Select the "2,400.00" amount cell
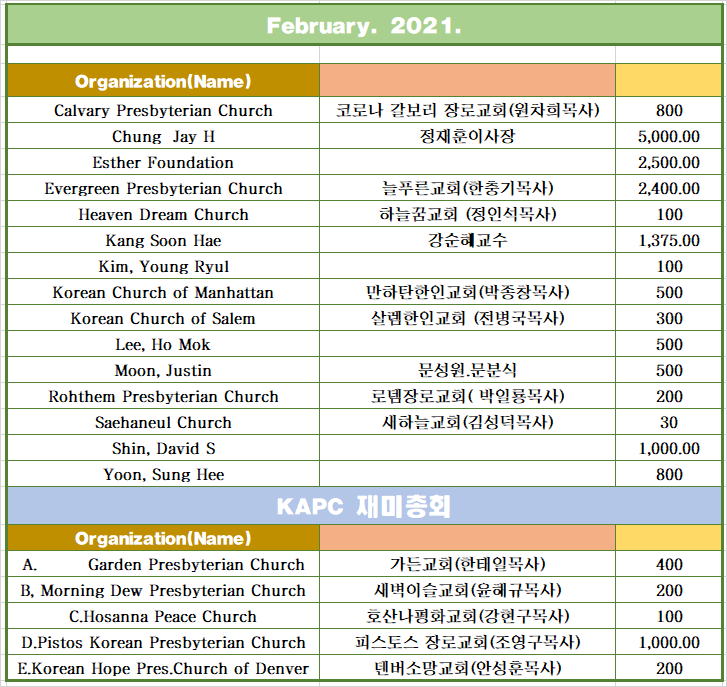 coord(669,188)
